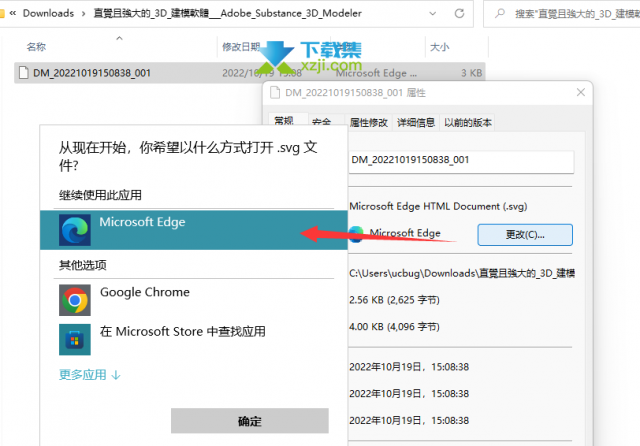This screenshot has height=446, width=640.
Task: Click the 2.56 KB (2,625 字节) value
Action: click(394, 300)
